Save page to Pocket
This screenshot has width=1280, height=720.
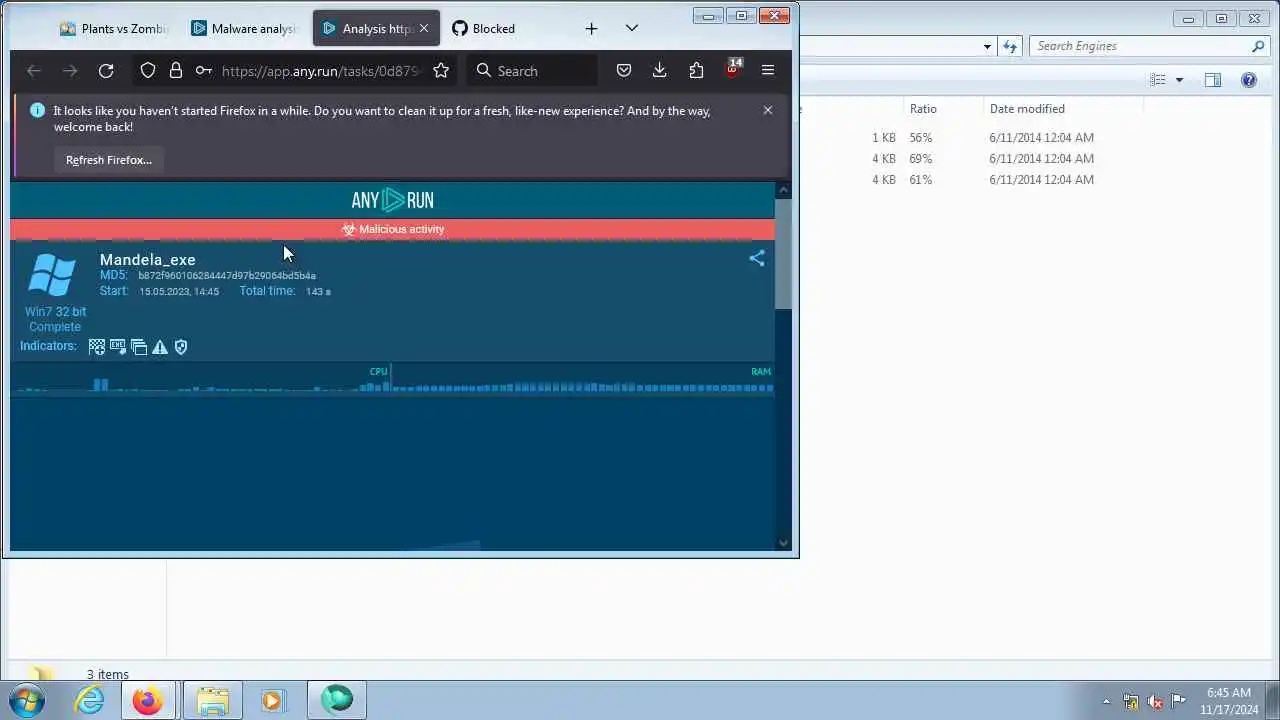624,71
